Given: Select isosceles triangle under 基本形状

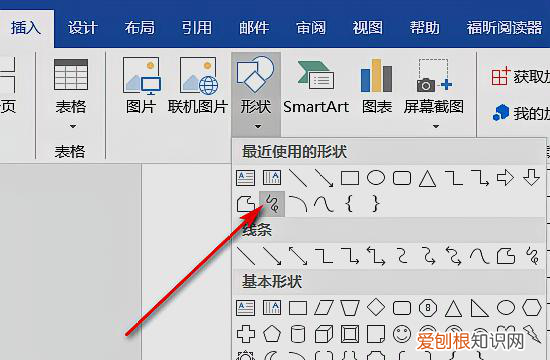Looking at the screenshot, I should click(454, 308).
